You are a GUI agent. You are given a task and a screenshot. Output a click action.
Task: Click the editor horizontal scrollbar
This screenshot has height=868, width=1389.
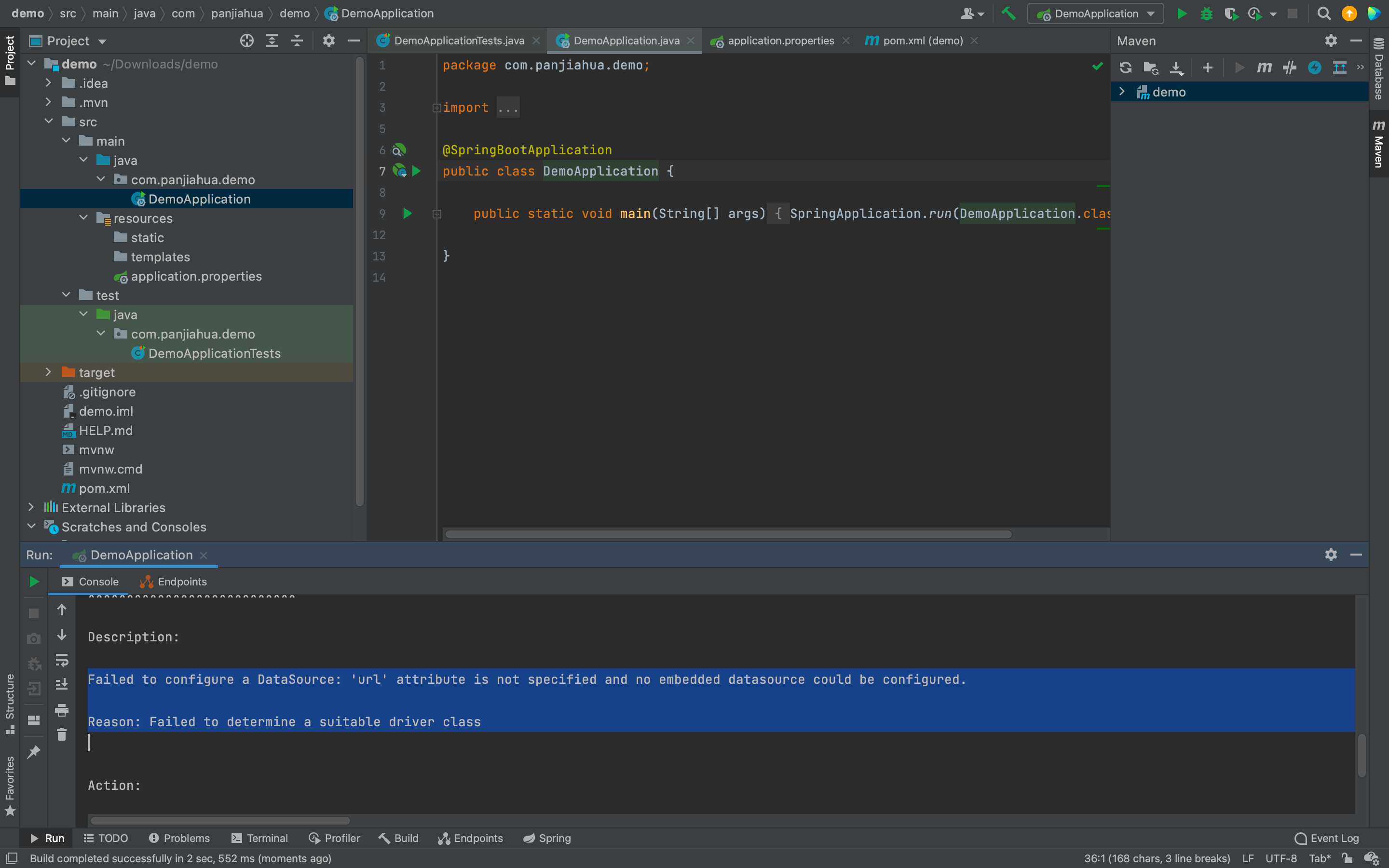[x=728, y=534]
